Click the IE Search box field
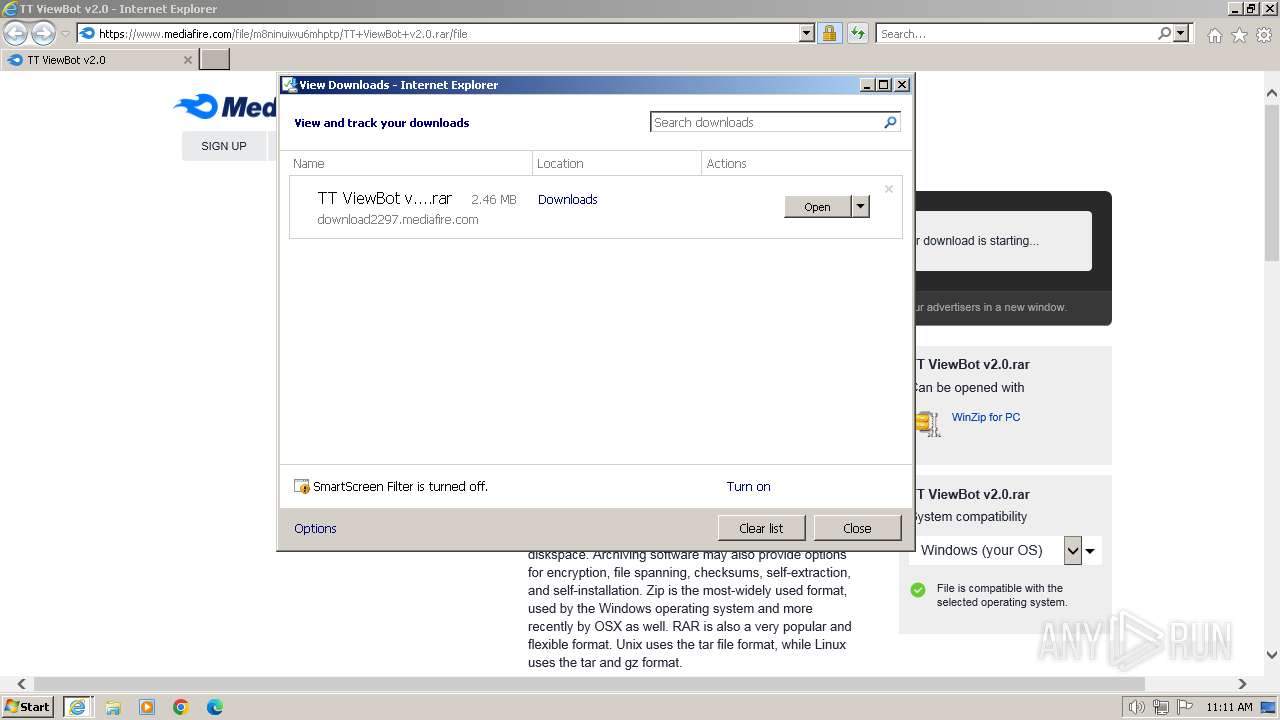 (1016, 33)
